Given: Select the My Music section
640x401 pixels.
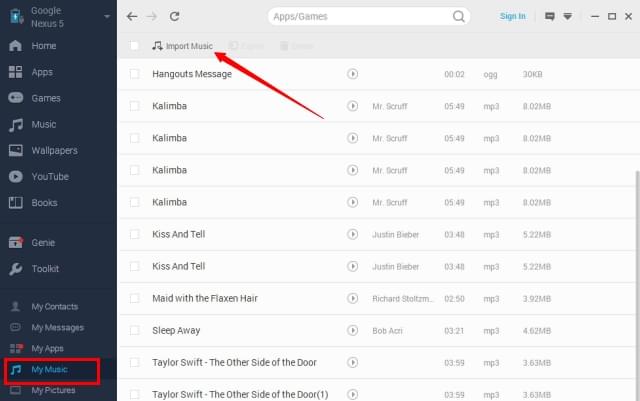Looking at the screenshot, I should click(51, 371).
